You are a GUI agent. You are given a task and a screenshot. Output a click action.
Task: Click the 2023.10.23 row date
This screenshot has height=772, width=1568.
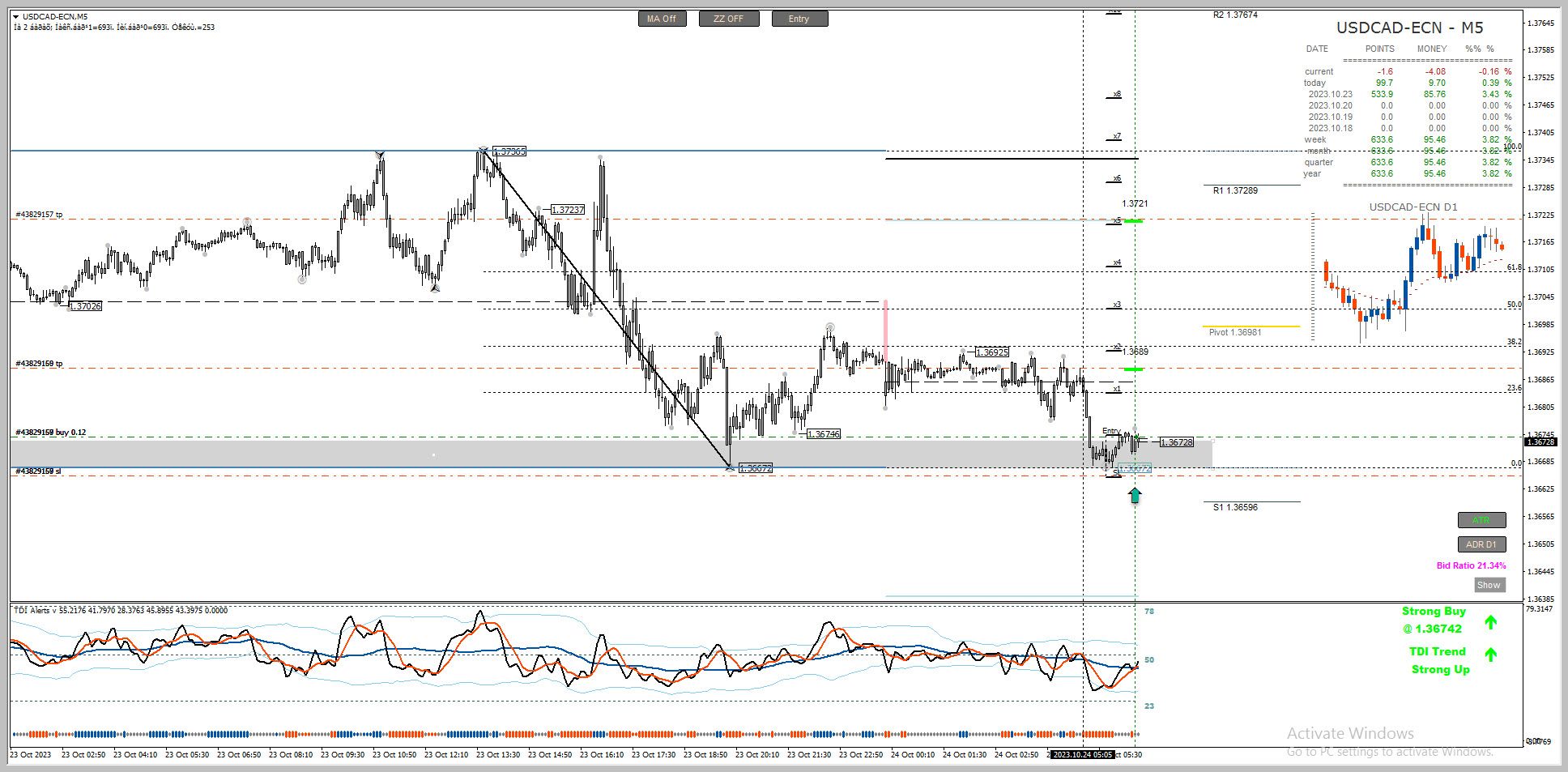1330,94
